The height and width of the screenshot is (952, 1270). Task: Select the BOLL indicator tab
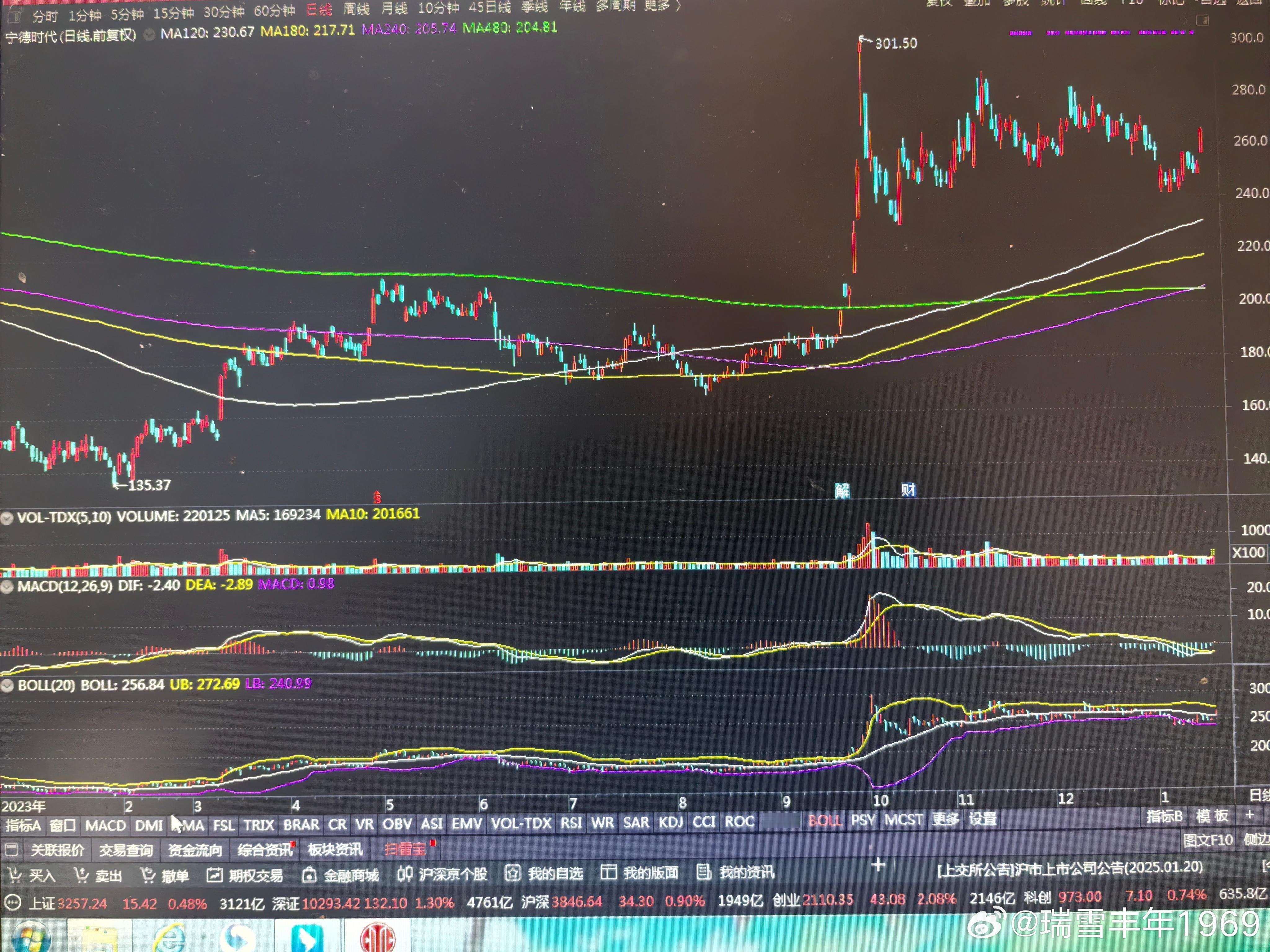pos(824,820)
